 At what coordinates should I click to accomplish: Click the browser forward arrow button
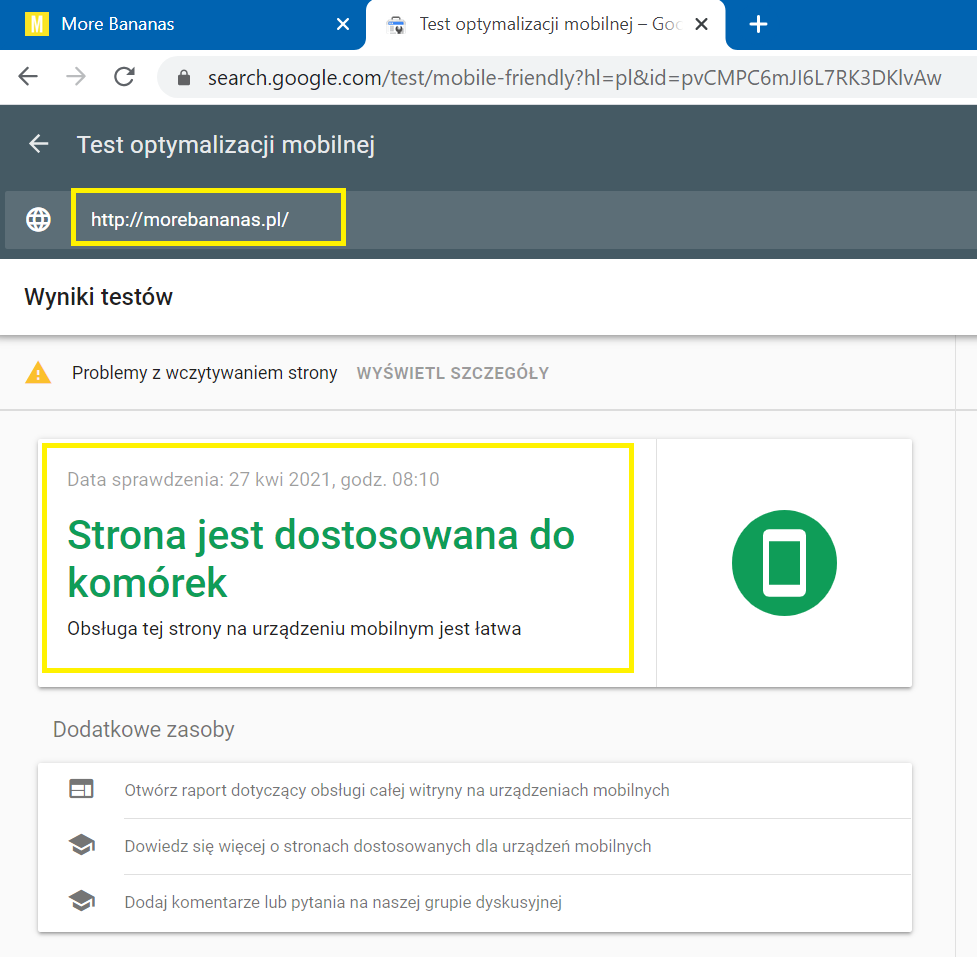[76, 77]
